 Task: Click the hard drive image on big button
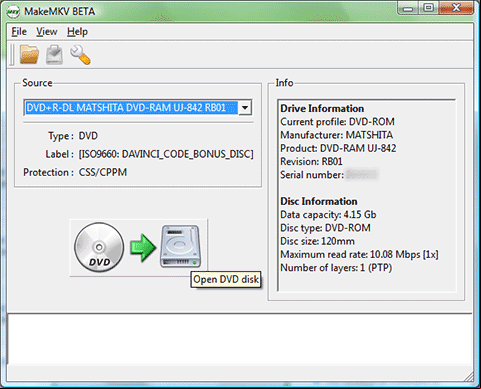coord(181,246)
